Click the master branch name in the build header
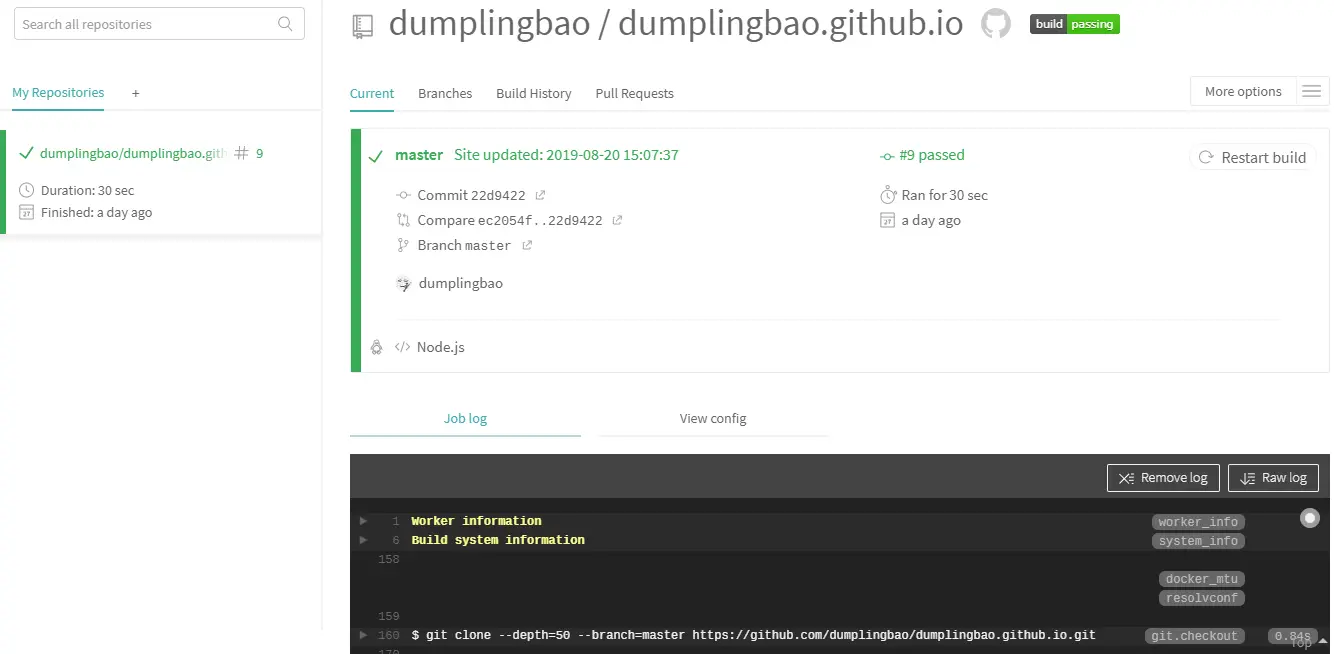This screenshot has width=1334, height=654. point(419,155)
